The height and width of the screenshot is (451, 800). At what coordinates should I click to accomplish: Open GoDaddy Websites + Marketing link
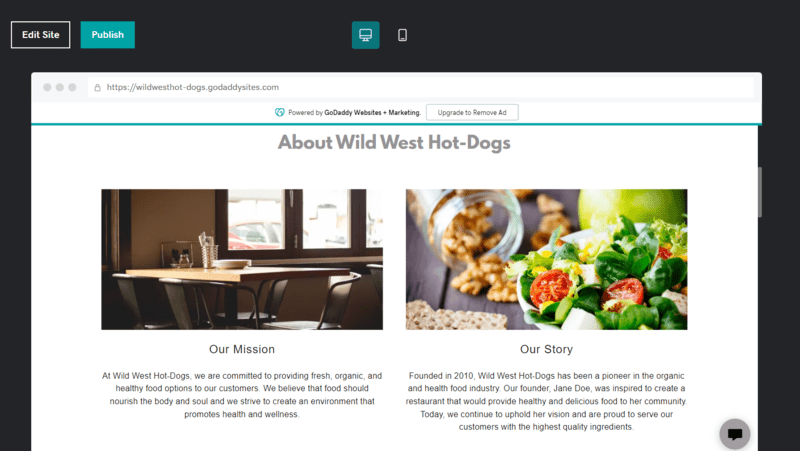click(372, 112)
